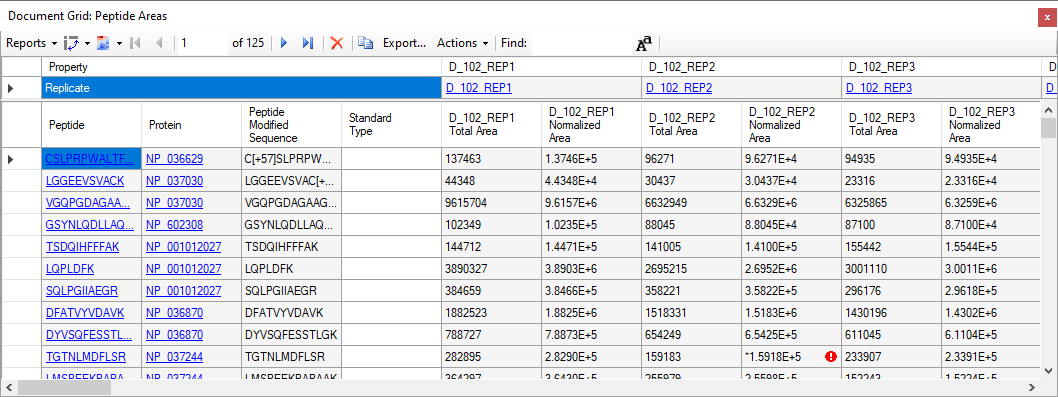Screen dimensions: 1058x397
Task: Click the red error icon in TGTNLMDFLSR row
Action: (831, 356)
